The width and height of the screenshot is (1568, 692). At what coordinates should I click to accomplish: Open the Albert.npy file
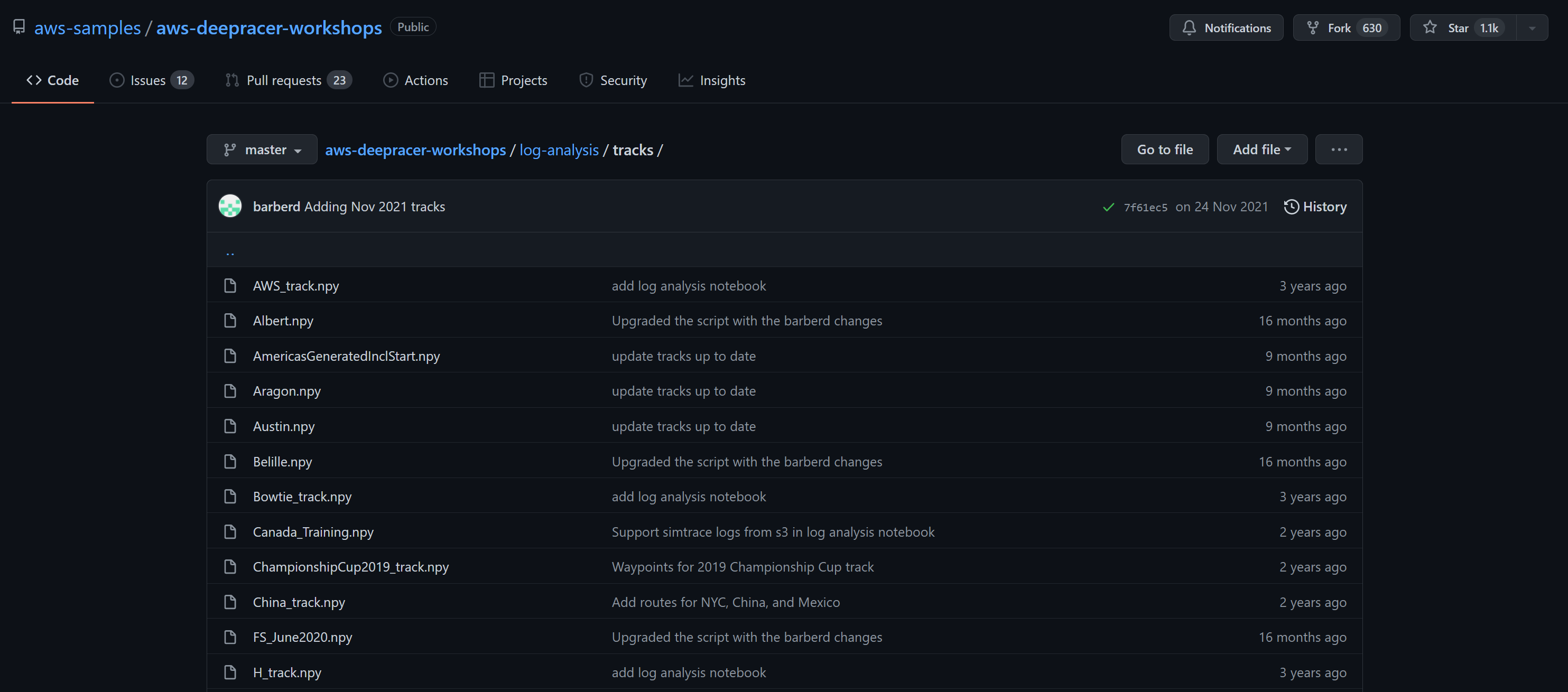pyautogui.click(x=283, y=321)
